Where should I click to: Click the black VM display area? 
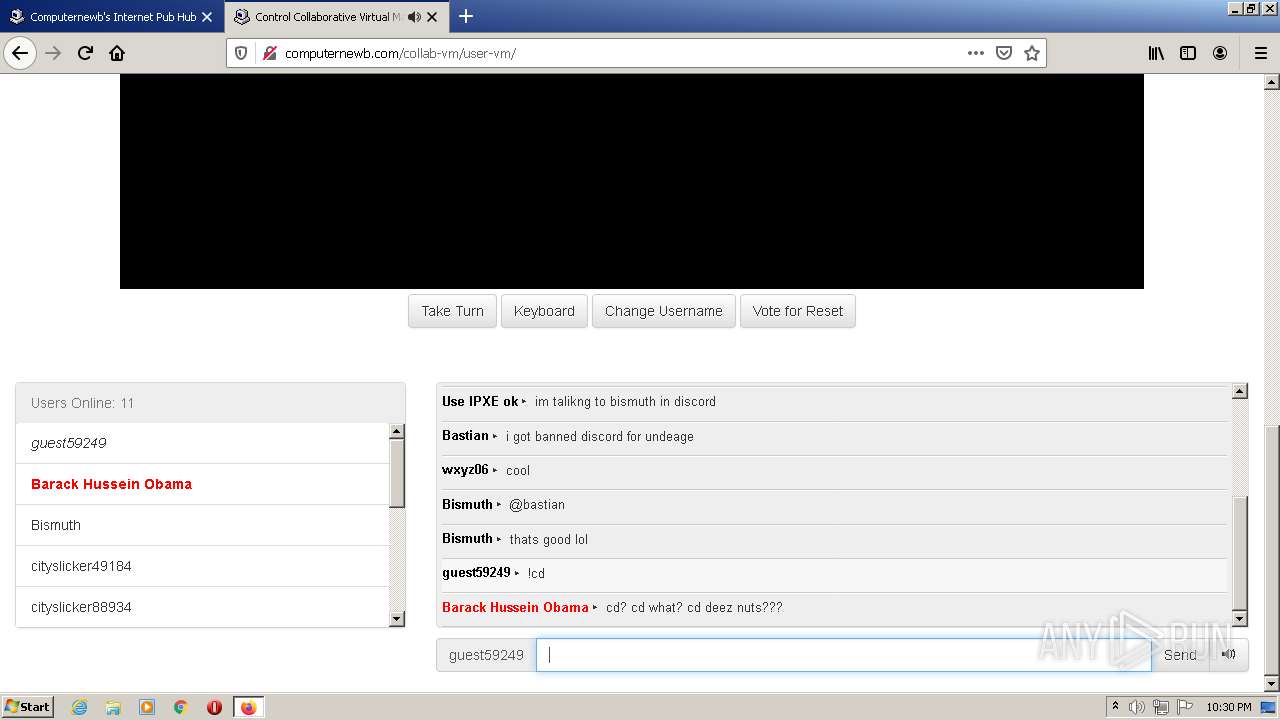point(632,181)
